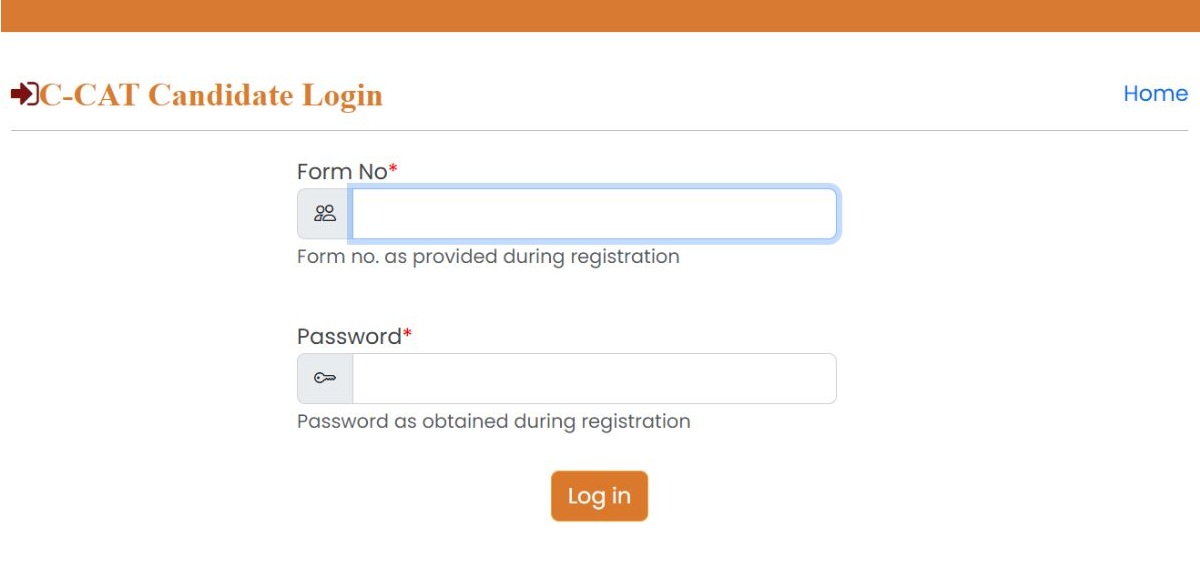Click the word "Candidate" in the heading
The height and width of the screenshot is (583, 1200).
(221, 95)
